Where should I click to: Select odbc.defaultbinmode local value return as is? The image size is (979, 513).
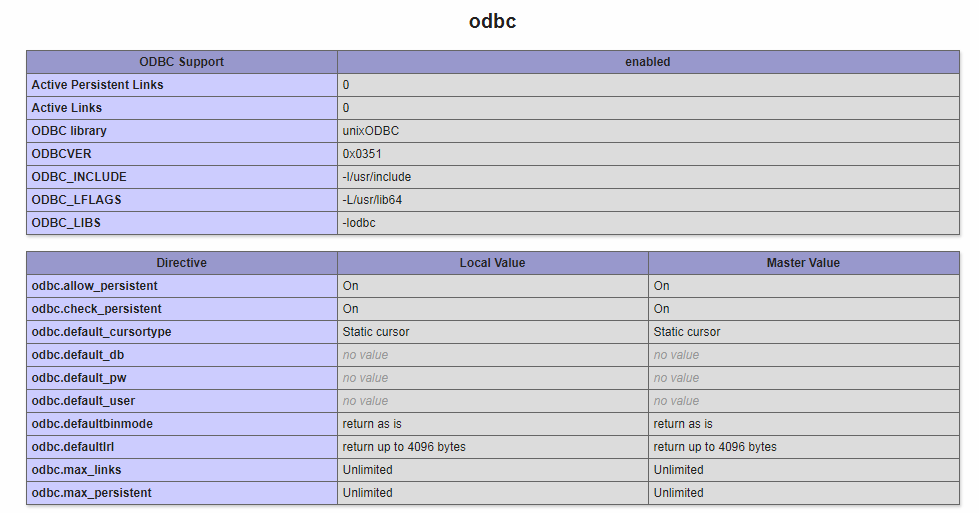pyautogui.click(x=372, y=424)
